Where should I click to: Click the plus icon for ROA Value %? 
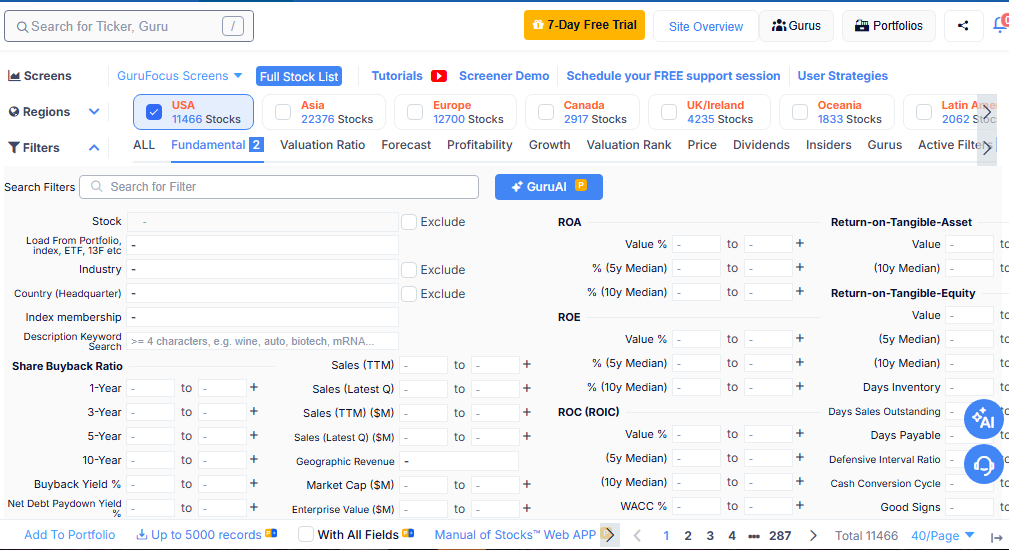(x=800, y=243)
